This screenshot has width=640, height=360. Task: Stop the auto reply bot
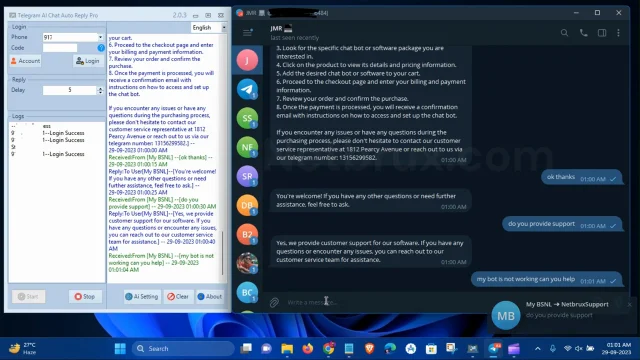click(x=85, y=296)
